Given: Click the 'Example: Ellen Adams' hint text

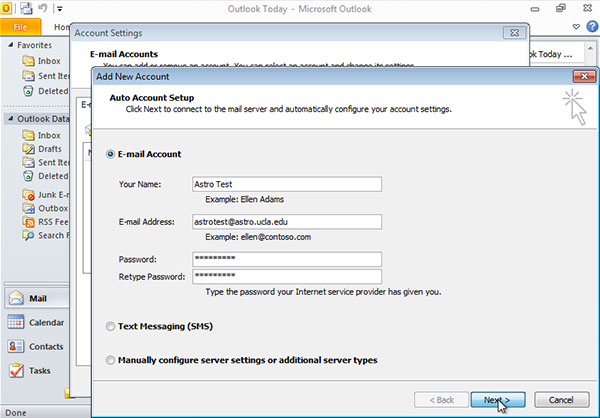Looking at the screenshot, I should click(x=245, y=199).
